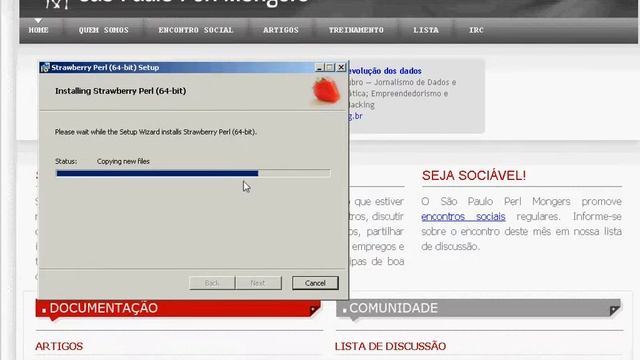
Task: Go to ENCONTRO SOCIAL menu item
Action: click(196, 30)
